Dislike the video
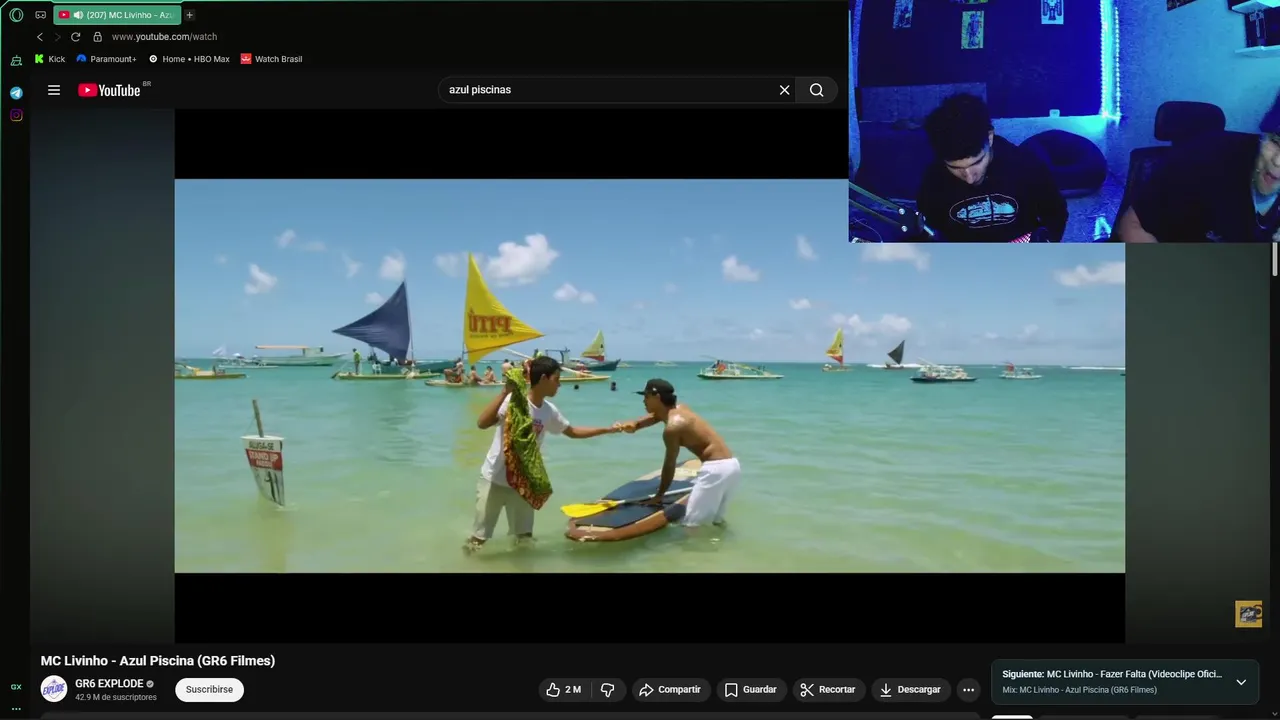Viewport: 1280px width, 720px height. [607, 690]
